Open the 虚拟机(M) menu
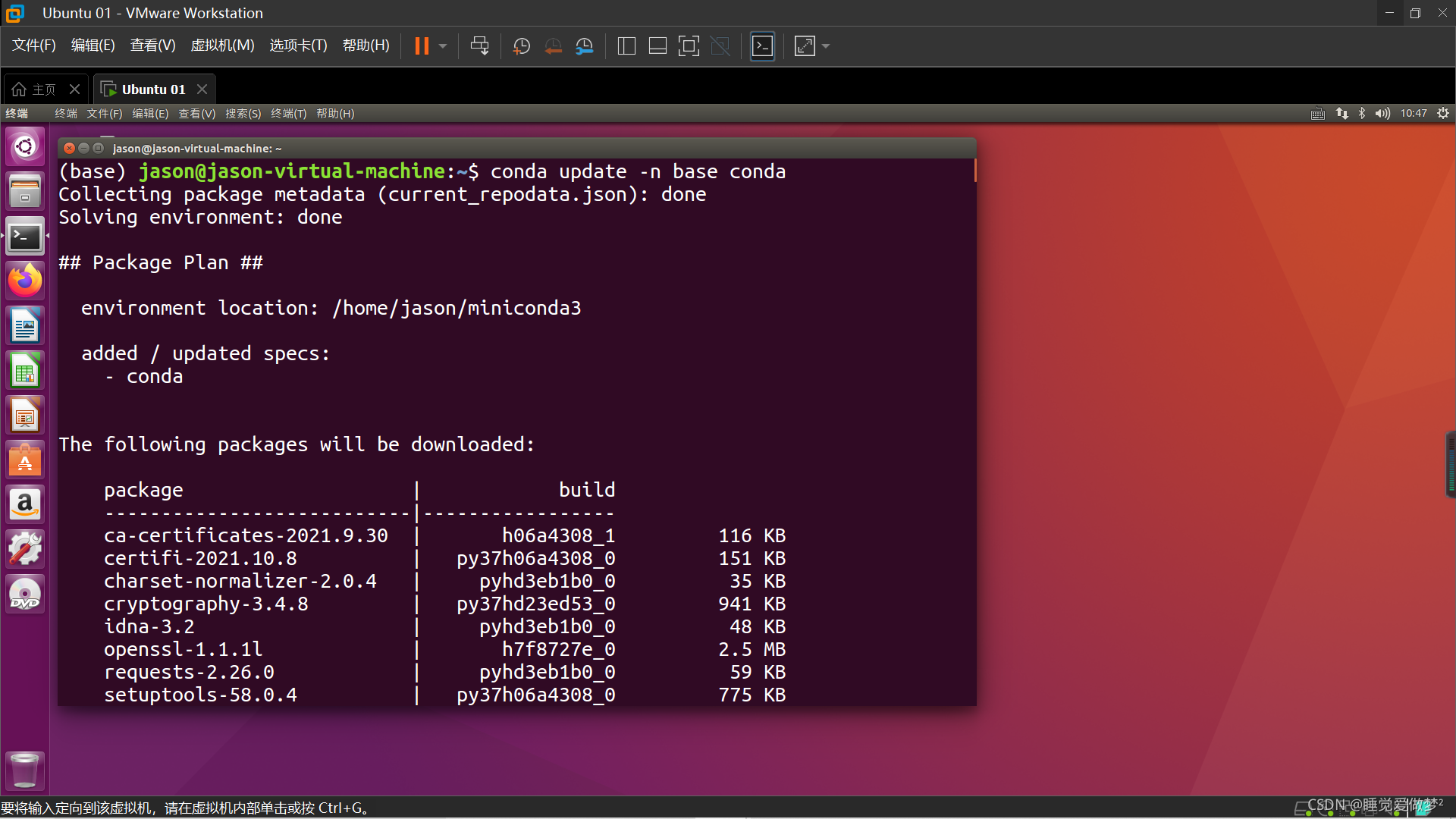The height and width of the screenshot is (819, 1456). point(222,45)
